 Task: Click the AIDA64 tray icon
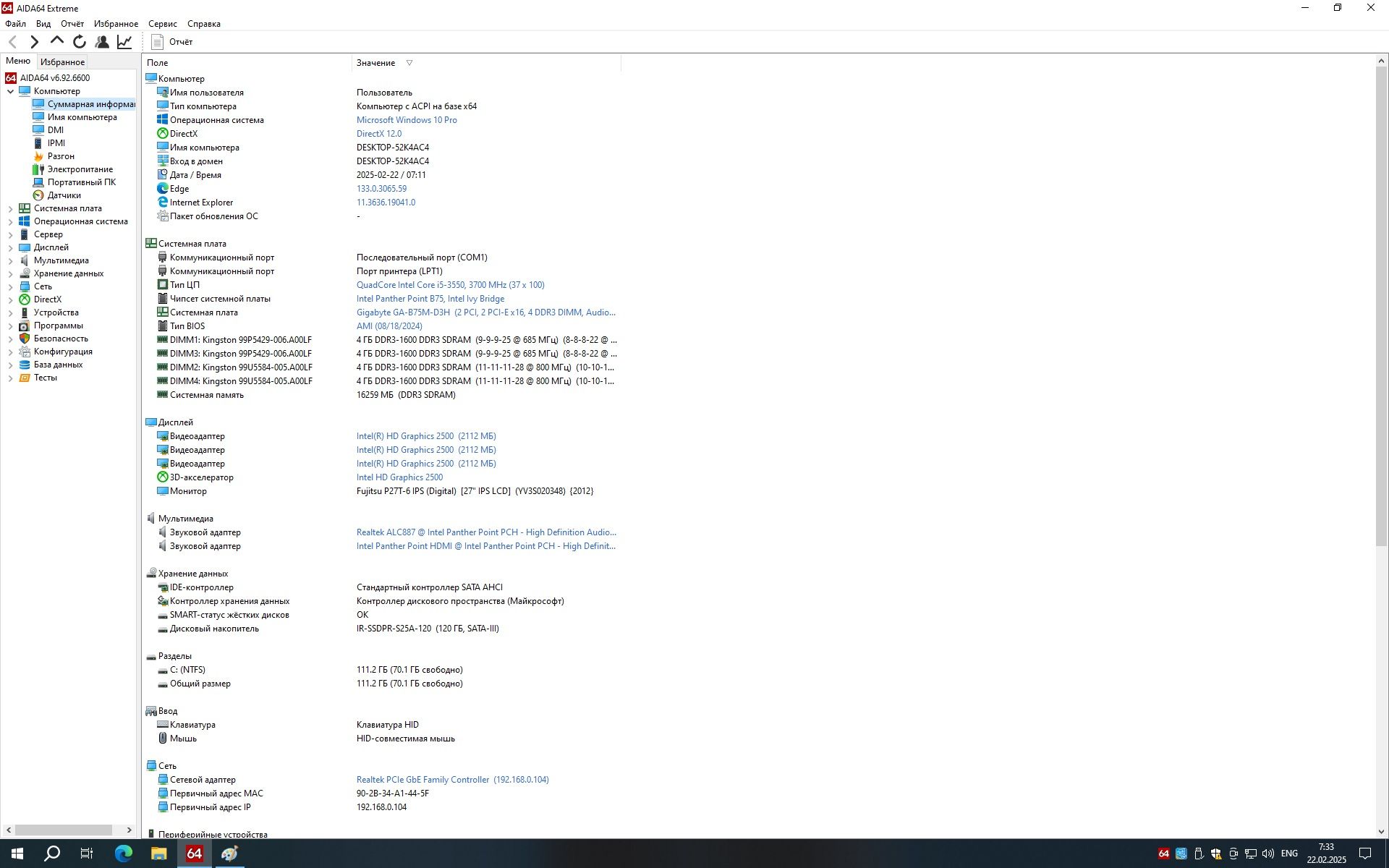pyautogui.click(x=1163, y=854)
